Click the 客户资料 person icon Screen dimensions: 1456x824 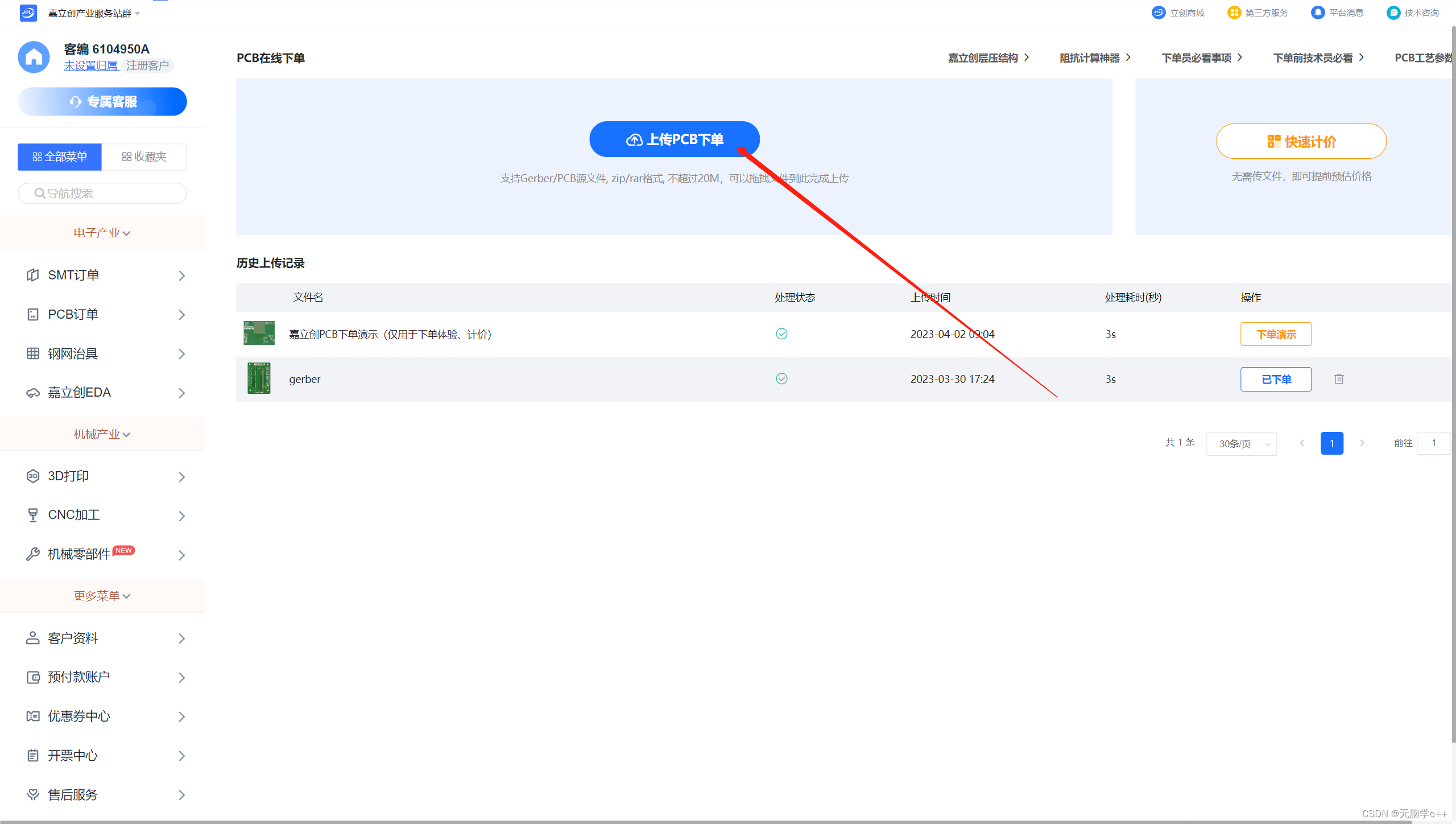33,638
